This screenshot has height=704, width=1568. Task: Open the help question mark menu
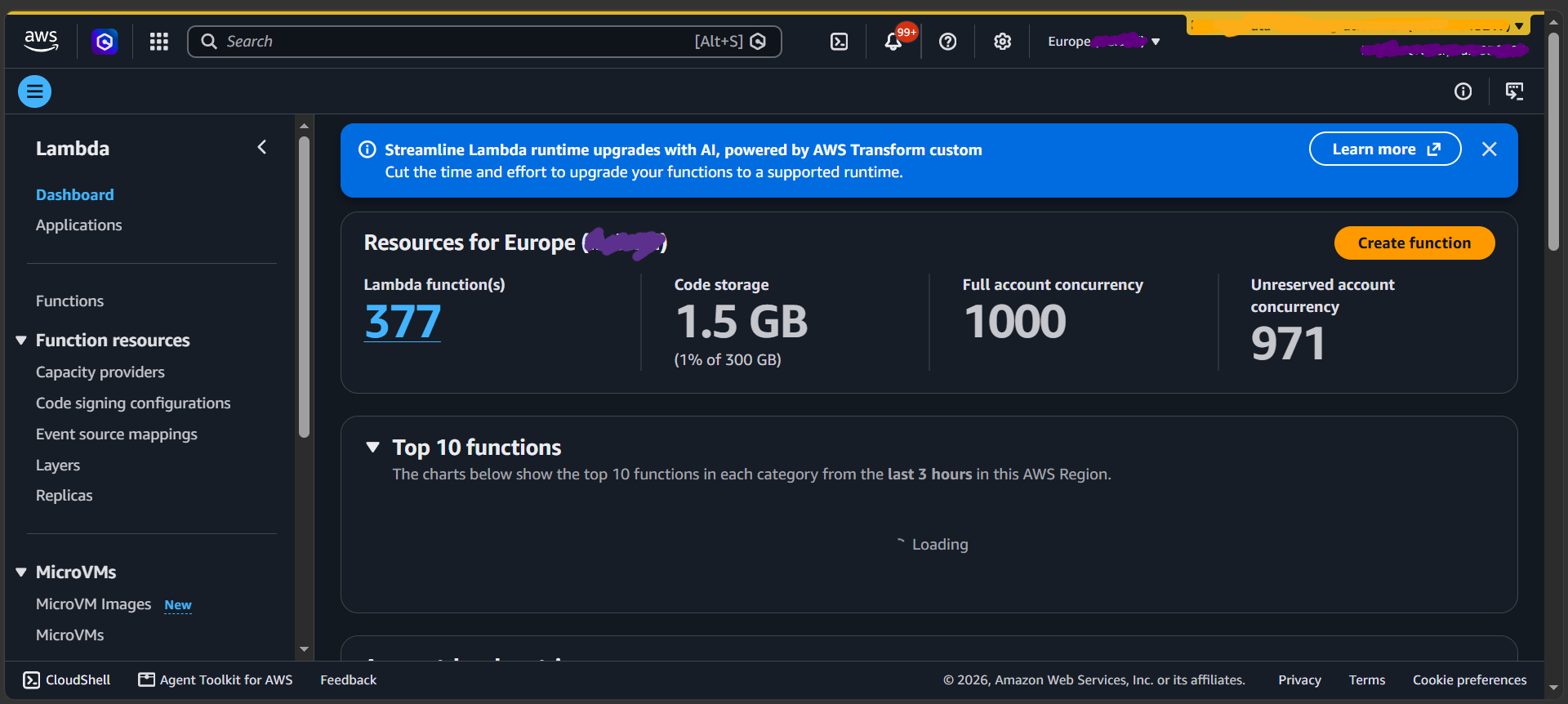(x=947, y=41)
